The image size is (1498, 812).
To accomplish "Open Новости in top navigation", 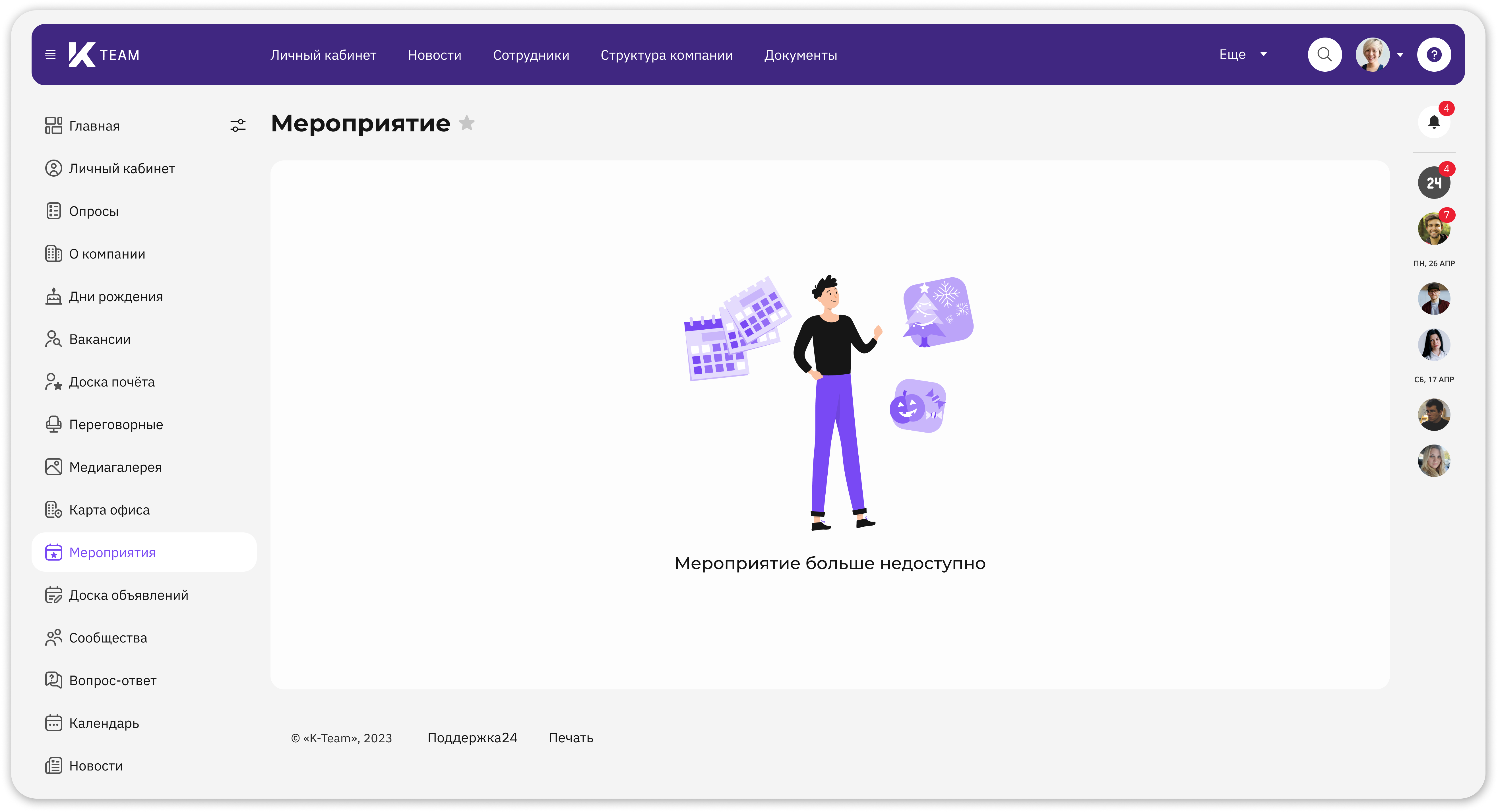I will 434,55.
